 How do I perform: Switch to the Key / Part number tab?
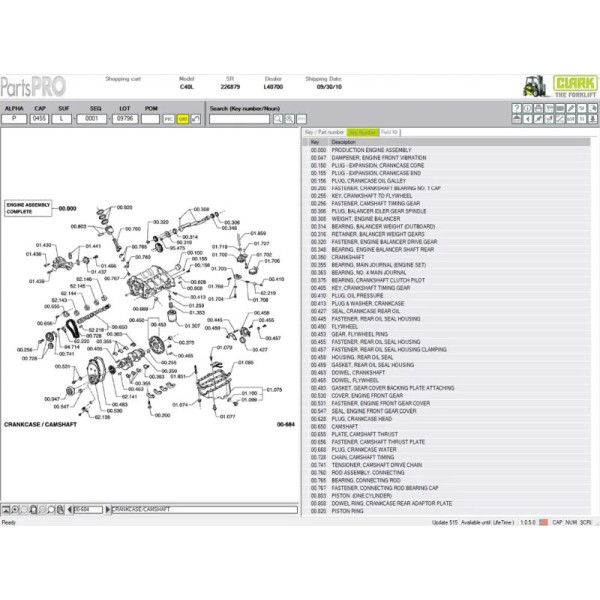click(x=324, y=132)
